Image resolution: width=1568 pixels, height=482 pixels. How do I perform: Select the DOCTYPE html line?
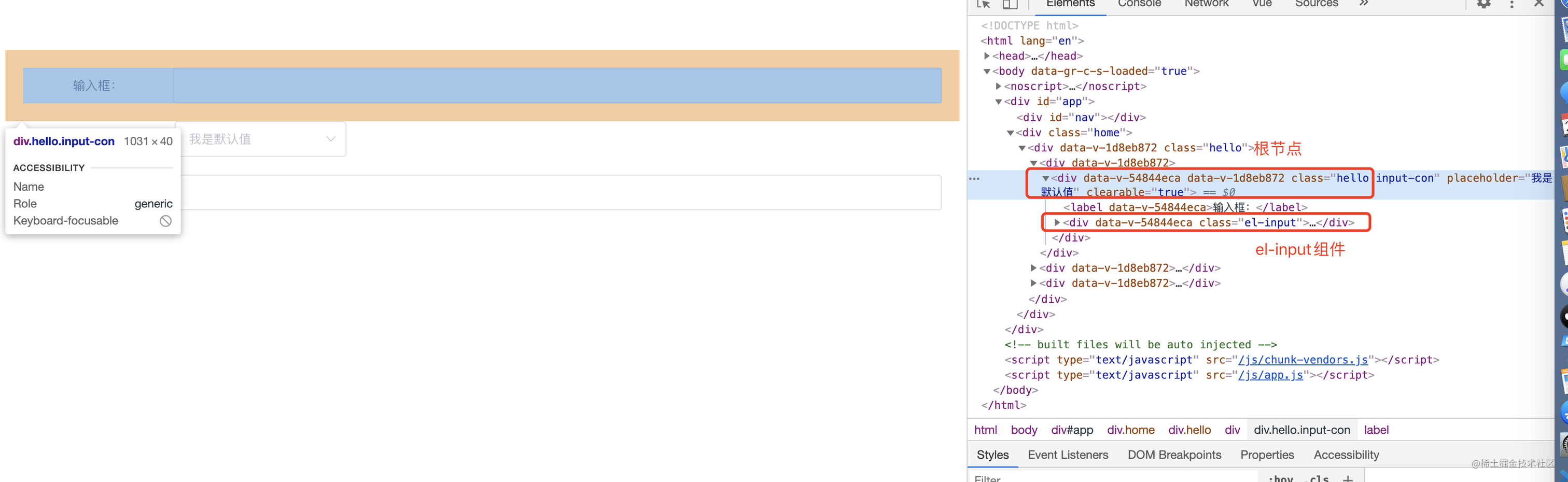point(1029,25)
